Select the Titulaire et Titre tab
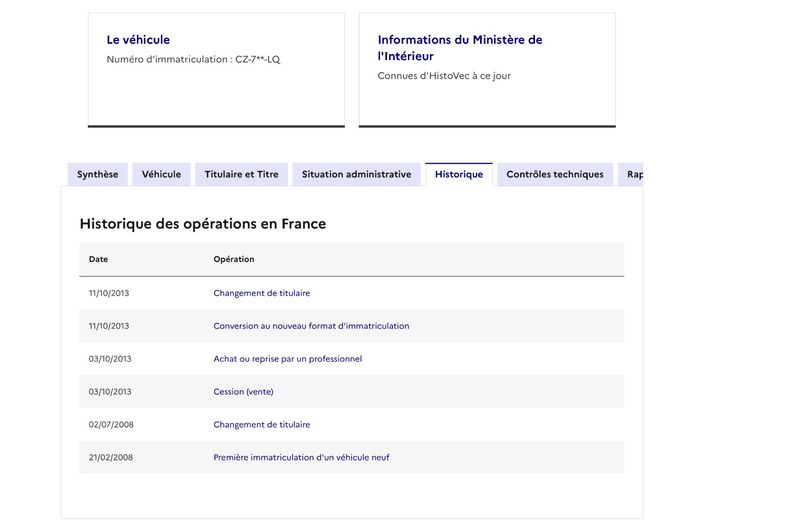800x524 pixels. [x=241, y=174]
